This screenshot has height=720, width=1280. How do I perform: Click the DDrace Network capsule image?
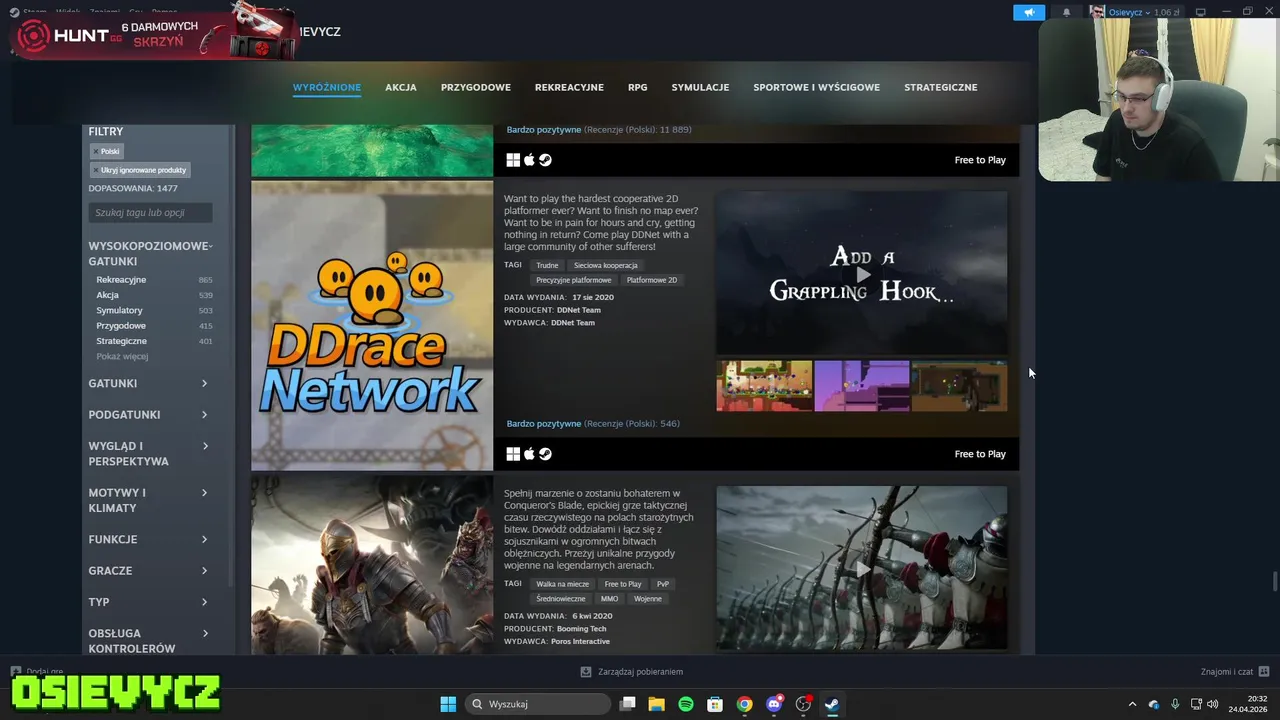(372, 325)
